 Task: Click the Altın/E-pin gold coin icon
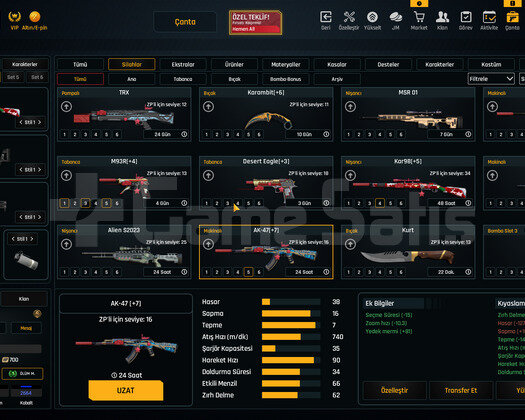point(35,16)
